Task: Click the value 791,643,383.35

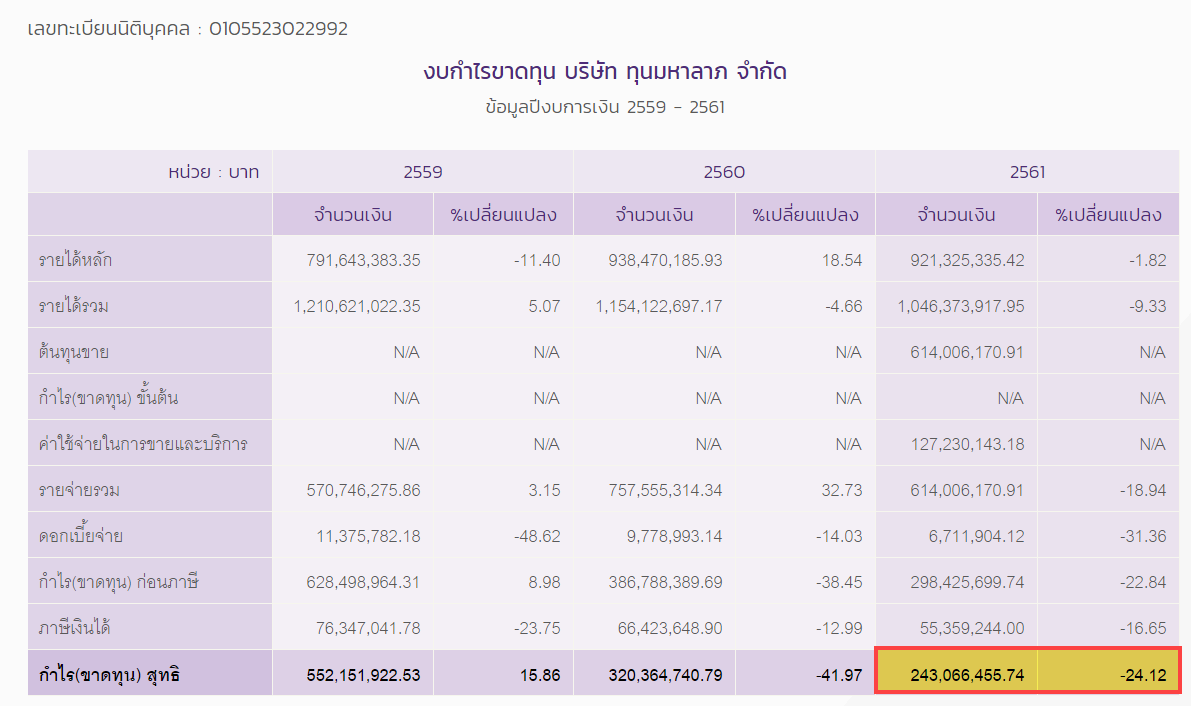Action: [x=363, y=261]
